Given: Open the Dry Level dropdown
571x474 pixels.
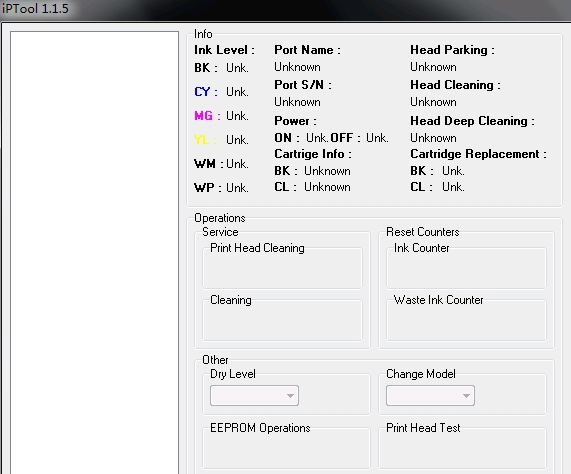Looking at the screenshot, I should 254,395.
